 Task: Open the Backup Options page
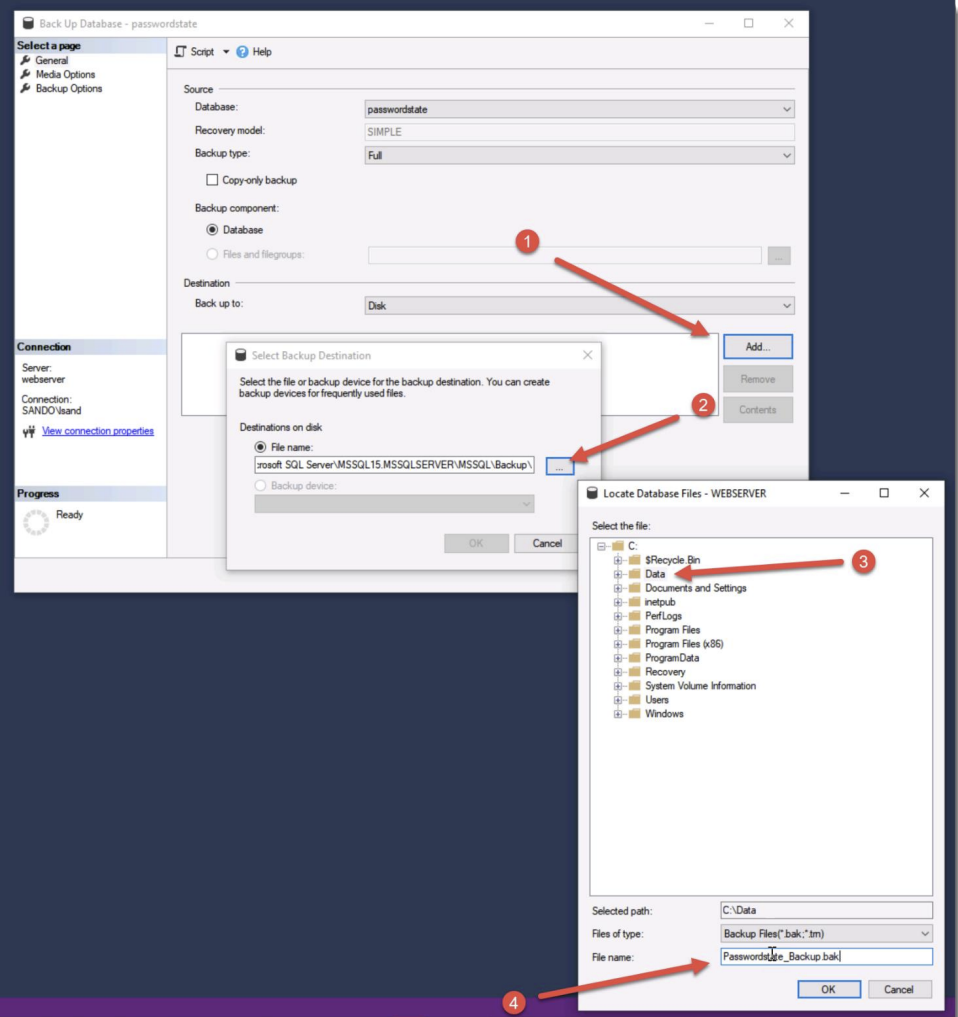coord(69,89)
